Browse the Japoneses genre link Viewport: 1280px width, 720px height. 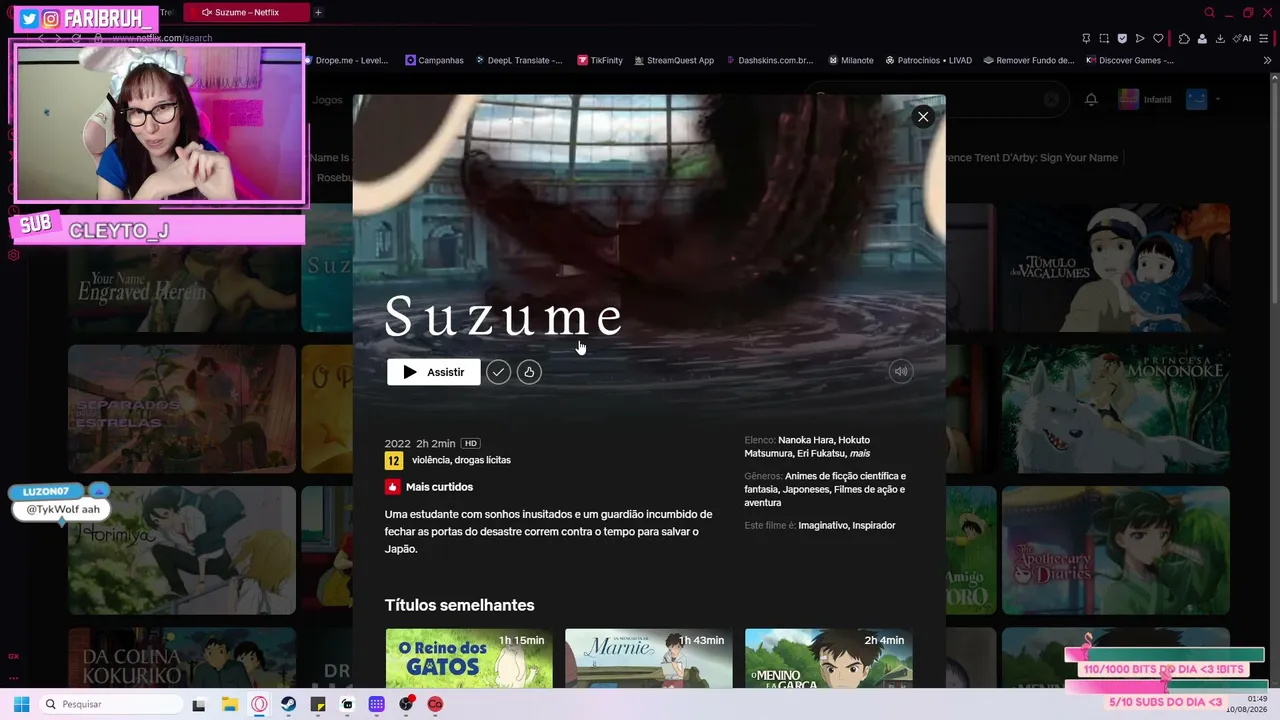coord(807,490)
